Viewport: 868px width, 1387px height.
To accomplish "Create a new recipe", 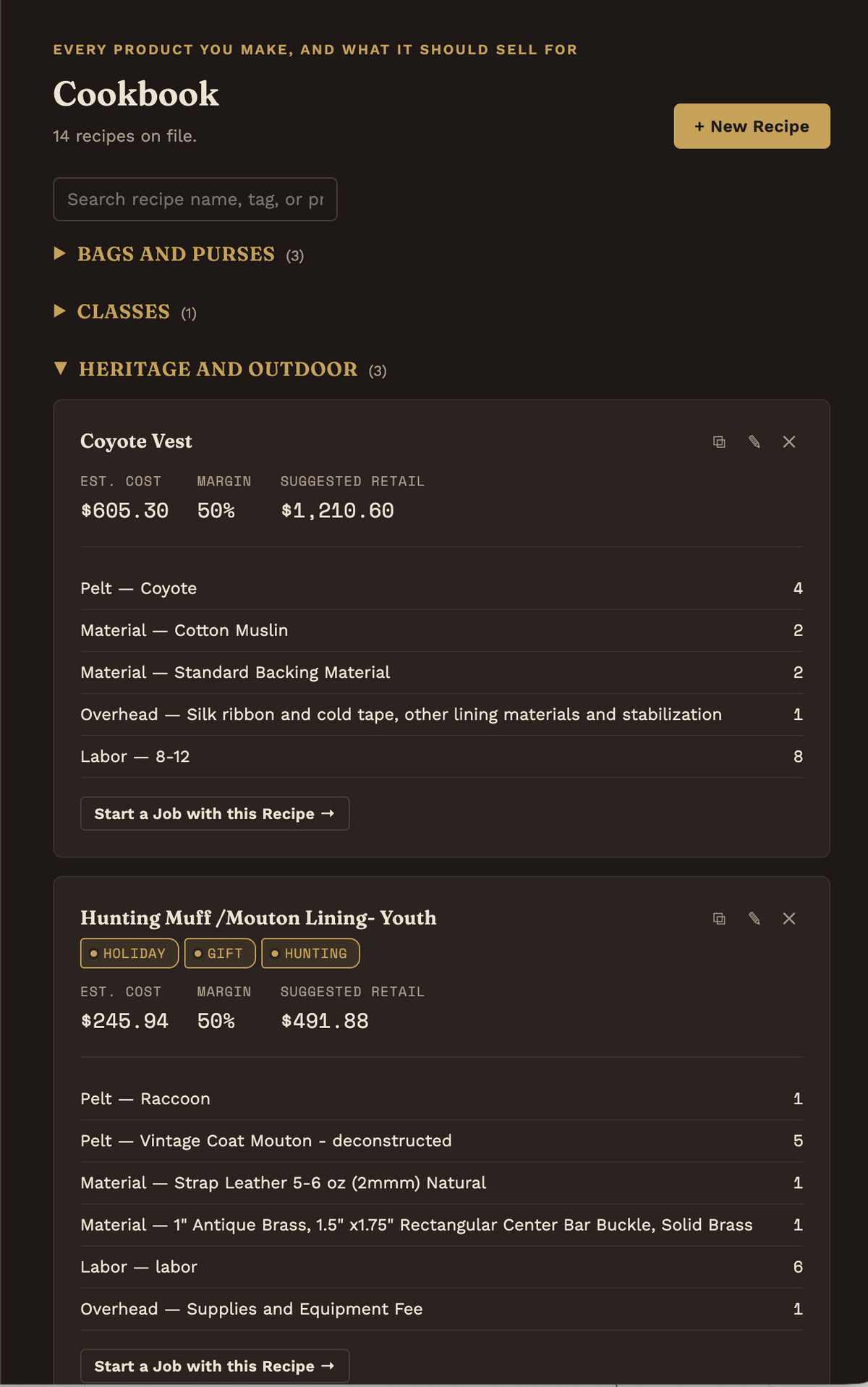I will (x=752, y=126).
